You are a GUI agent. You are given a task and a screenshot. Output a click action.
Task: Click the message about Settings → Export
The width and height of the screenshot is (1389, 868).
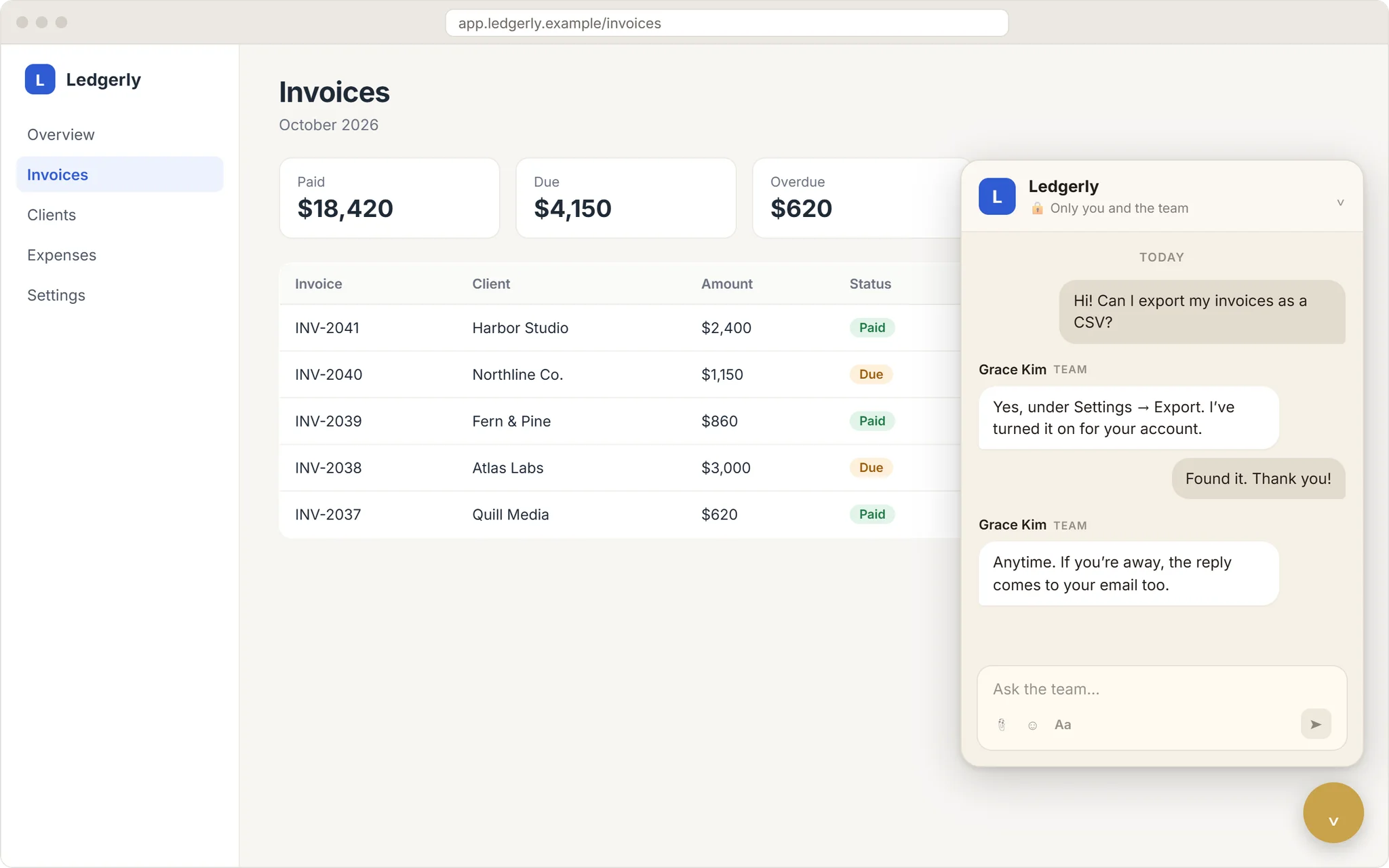[1129, 418]
